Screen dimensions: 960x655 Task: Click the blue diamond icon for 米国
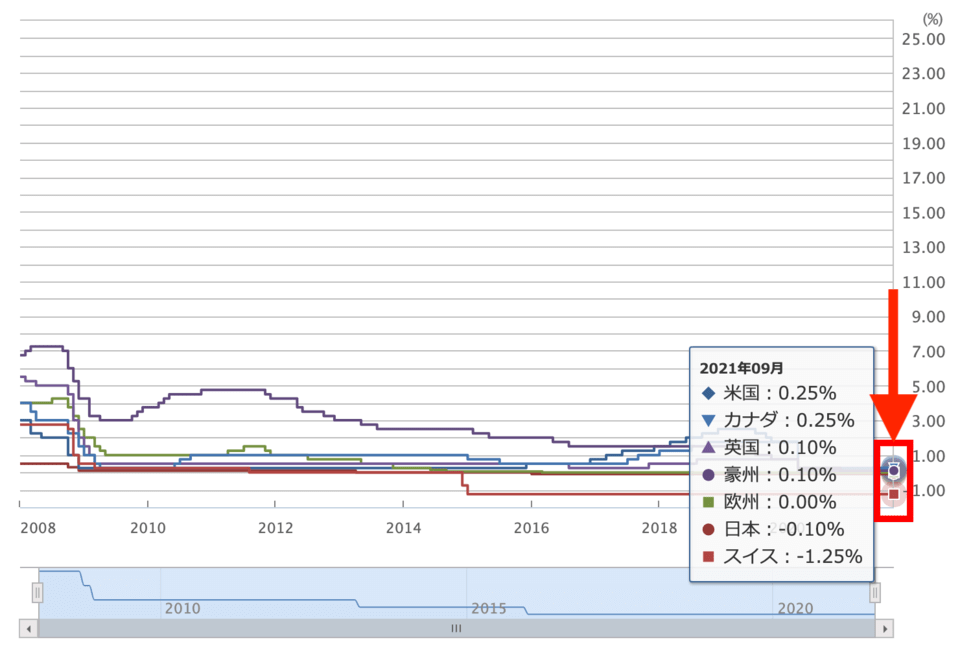click(x=708, y=394)
